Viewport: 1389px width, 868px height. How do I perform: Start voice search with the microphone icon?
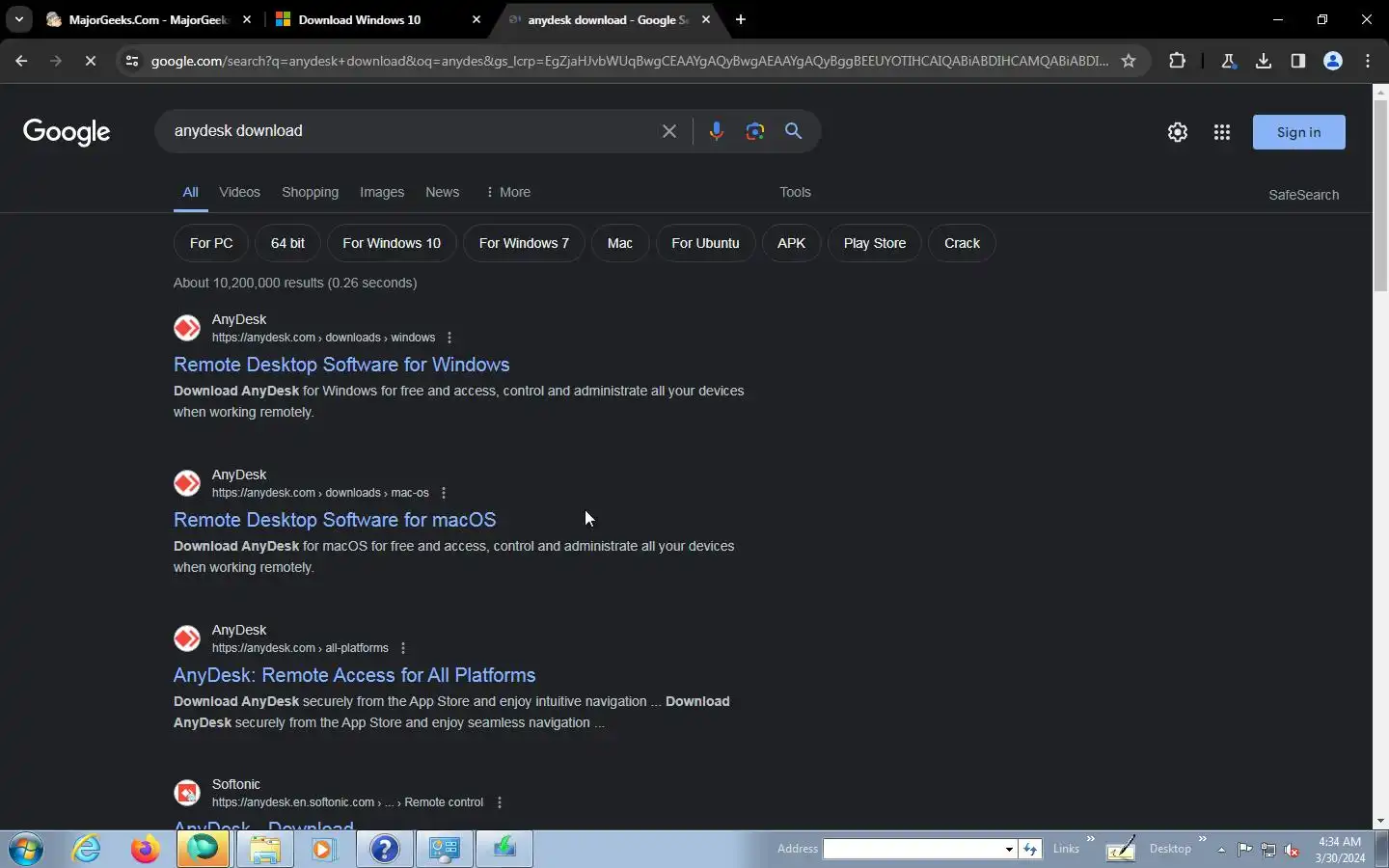pyautogui.click(x=716, y=131)
